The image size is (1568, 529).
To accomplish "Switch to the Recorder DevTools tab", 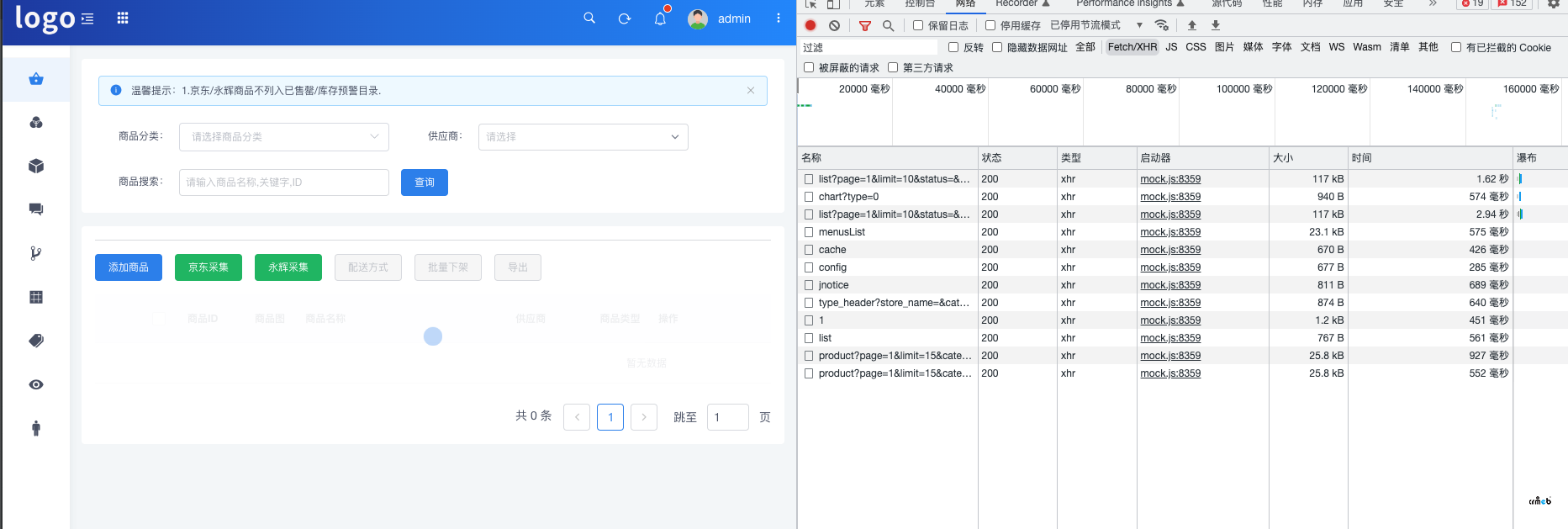I will pyautogui.click(x=1022, y=4).
